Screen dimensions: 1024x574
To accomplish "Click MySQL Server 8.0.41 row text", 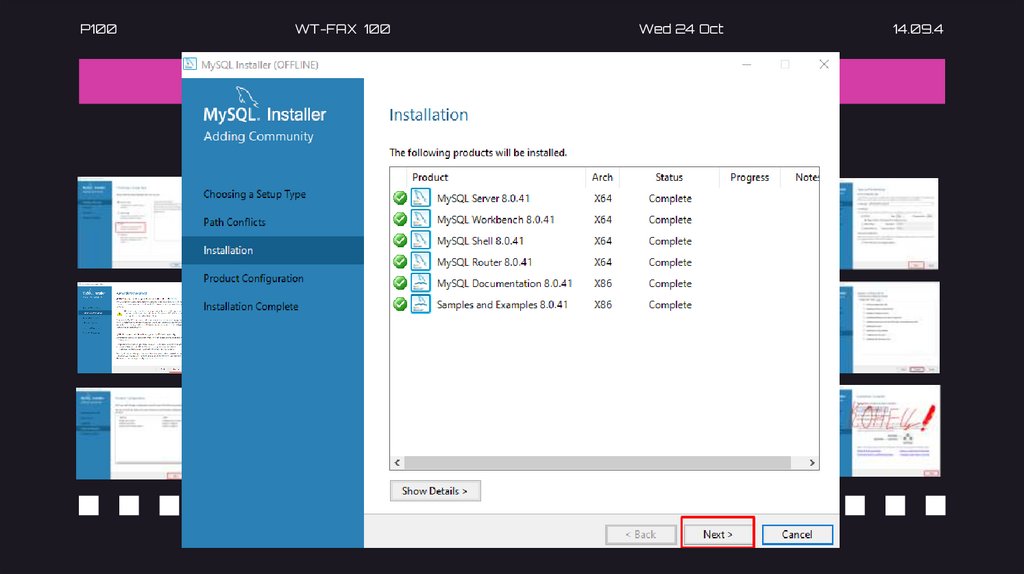I will [483, 198].
